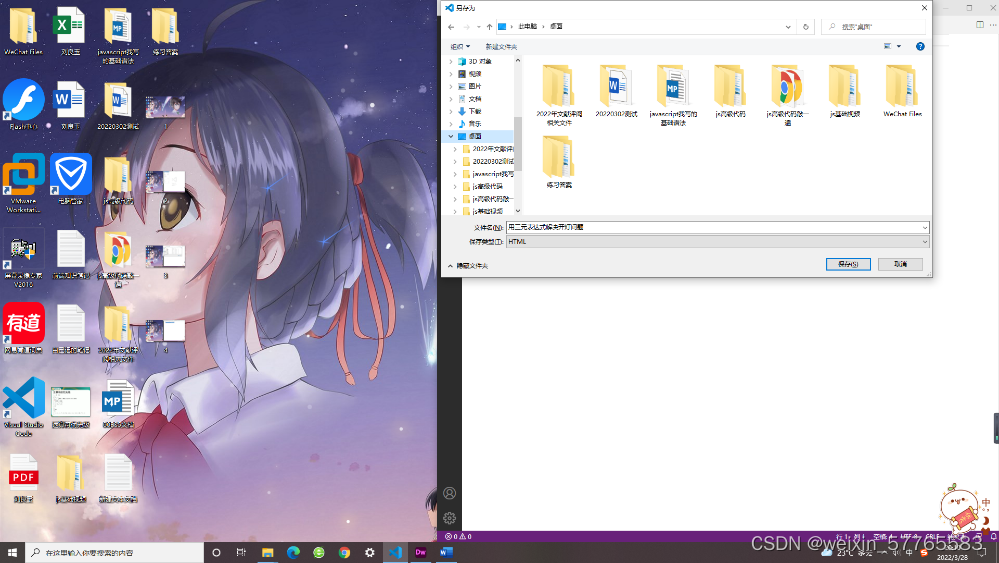The height and width of the screenshot is (563, 999).
Task: Select the WeChat Files folder on the desktop
Action: (x=24, y=31)
